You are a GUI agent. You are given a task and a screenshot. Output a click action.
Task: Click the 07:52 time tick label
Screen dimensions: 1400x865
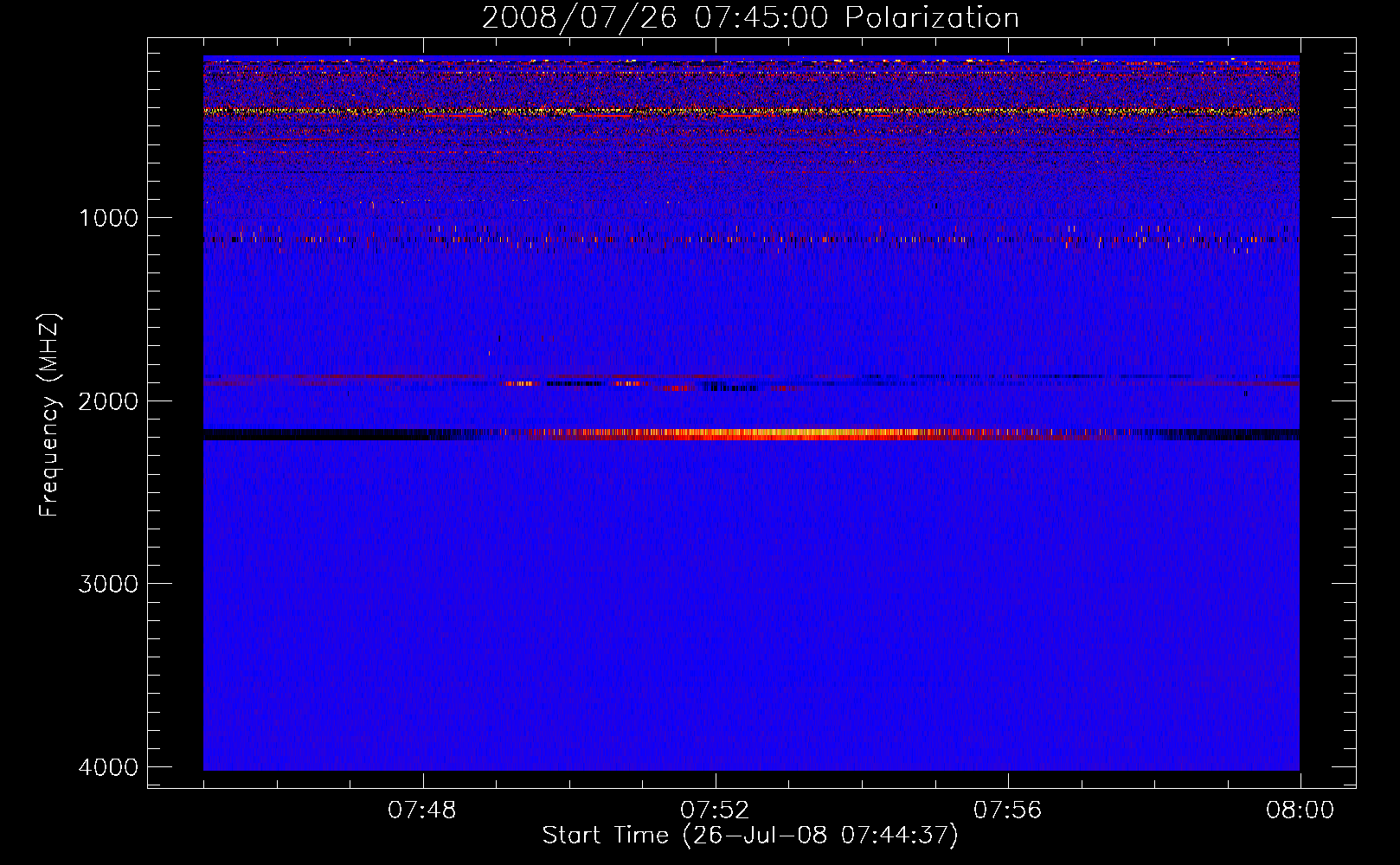click(715, 811)
